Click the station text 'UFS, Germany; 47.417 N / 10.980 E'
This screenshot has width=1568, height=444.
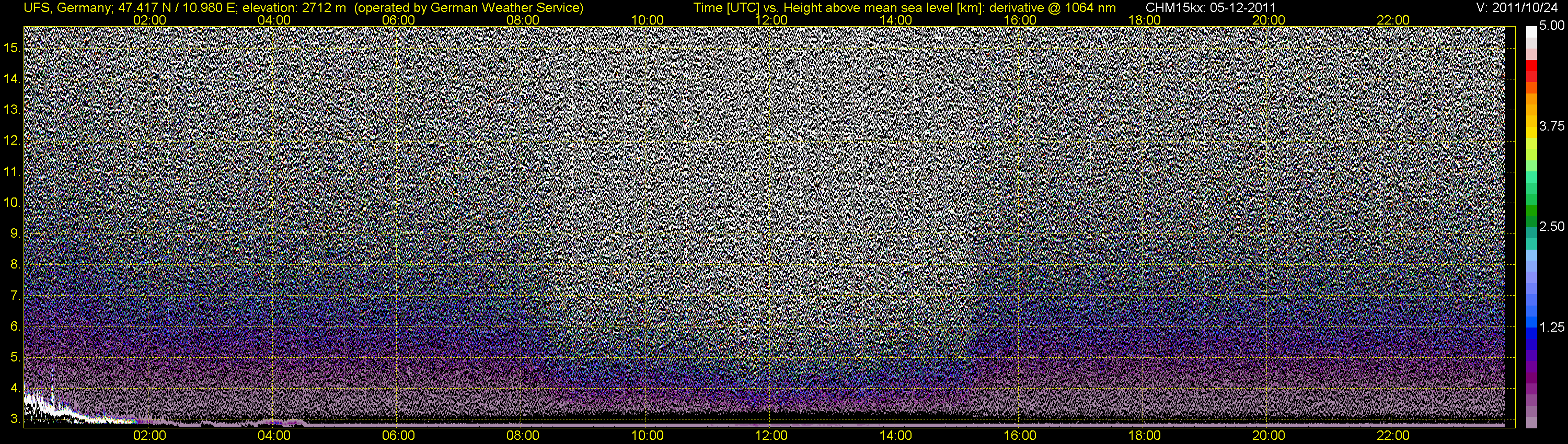tap(130, 7)
